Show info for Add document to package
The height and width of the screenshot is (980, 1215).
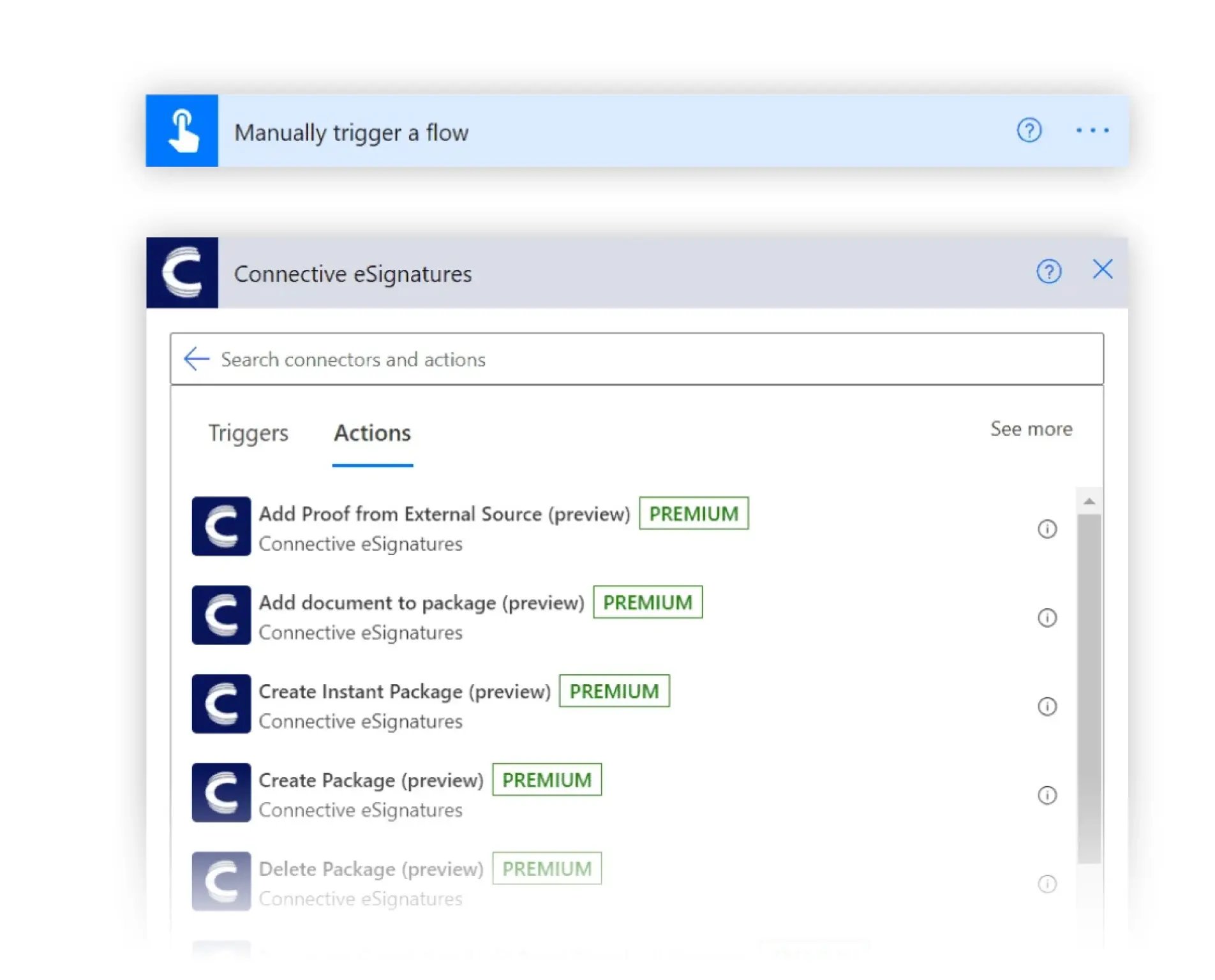coord(1046,618)
